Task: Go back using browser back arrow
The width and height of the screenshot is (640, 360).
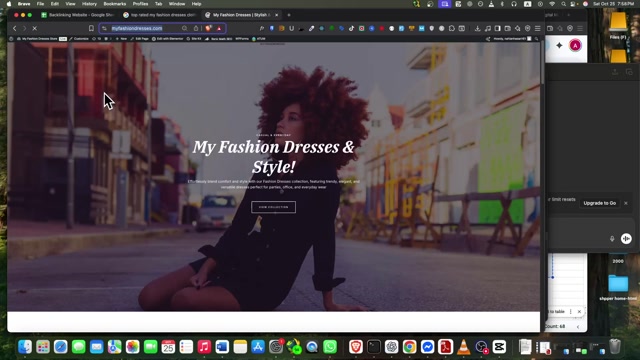Action: [x=15, y=28]
